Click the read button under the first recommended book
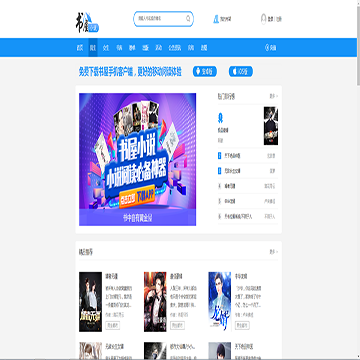Image resolution: width=360 pixels, height=360 pixels. tap(113, 325)
